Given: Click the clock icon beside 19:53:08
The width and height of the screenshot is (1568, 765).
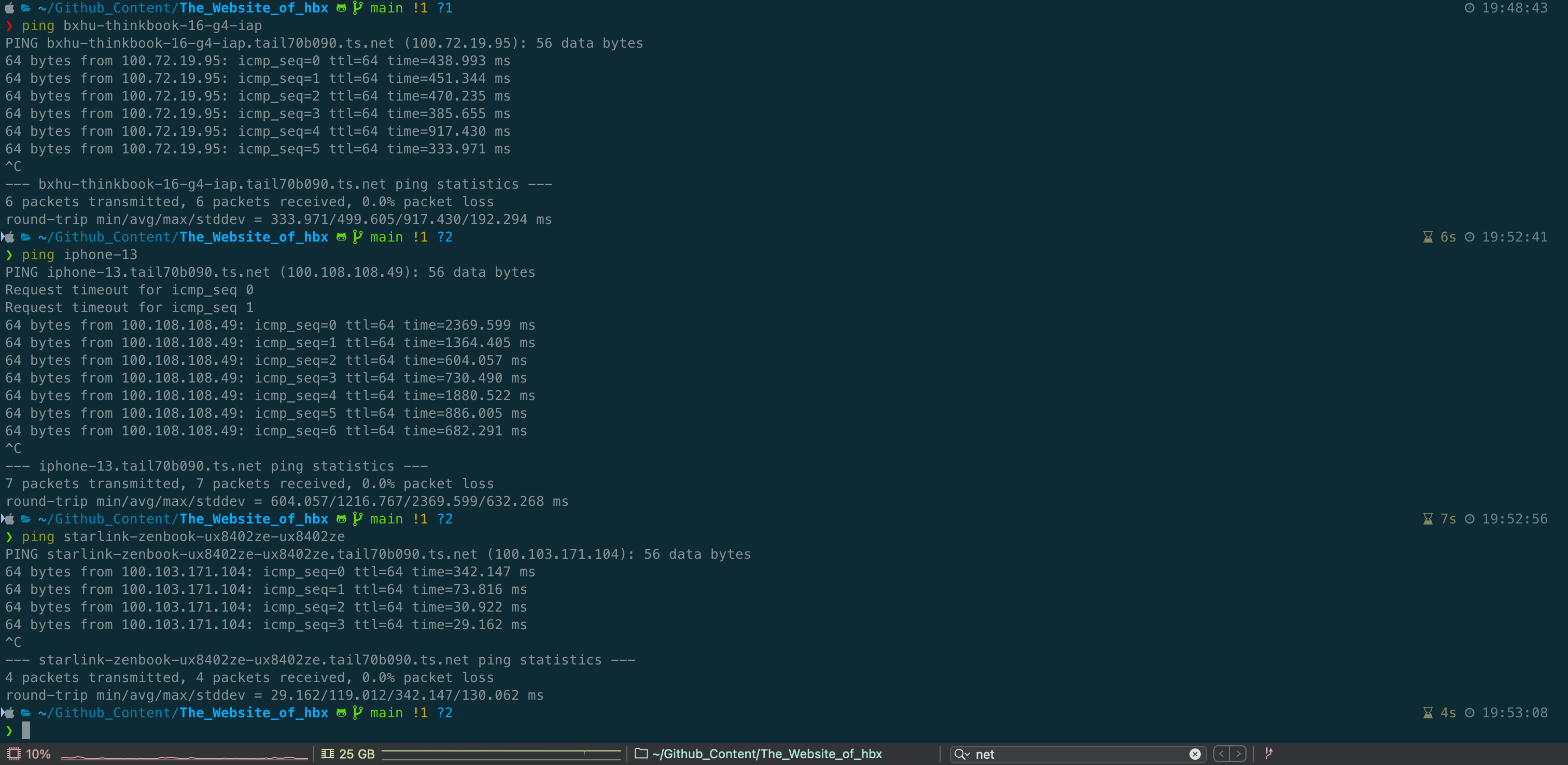Looking at the screenshot, I should pos(1469,713).
